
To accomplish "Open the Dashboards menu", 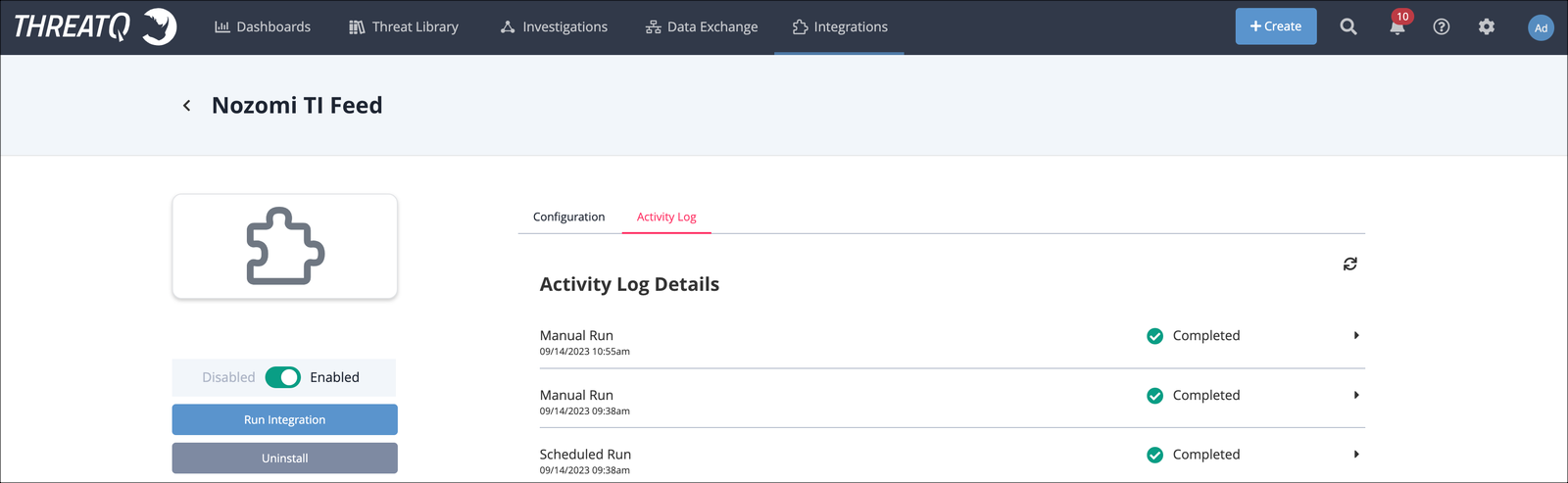I will click(263, 26).
